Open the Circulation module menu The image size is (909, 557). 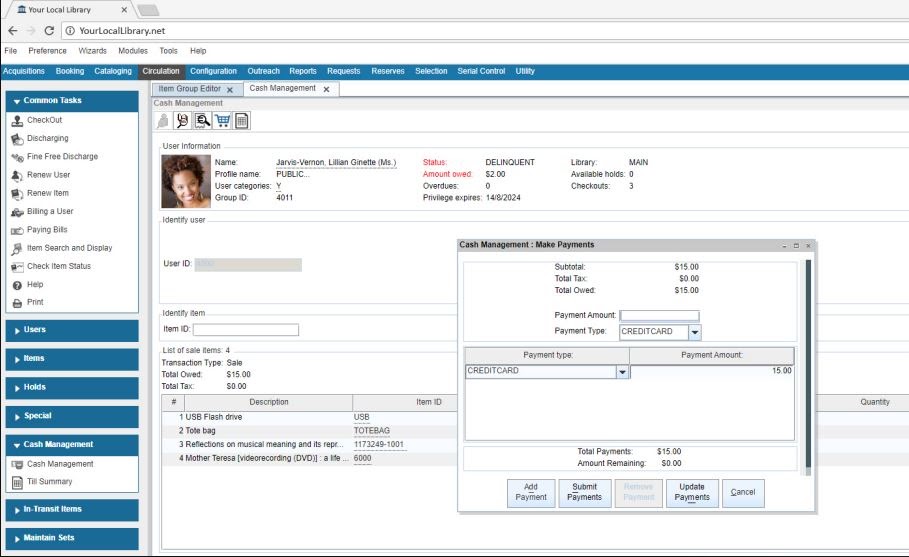[x=161, y=71]
